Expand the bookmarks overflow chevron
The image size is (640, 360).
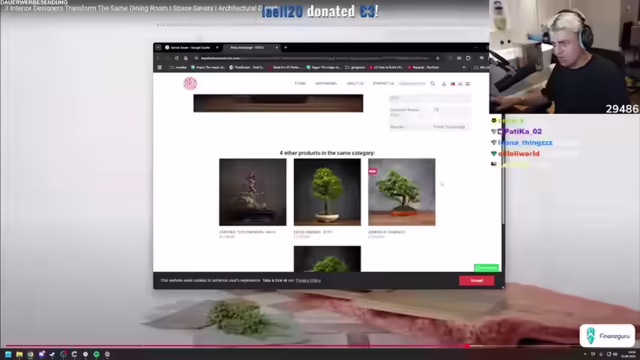coord(464,67)
